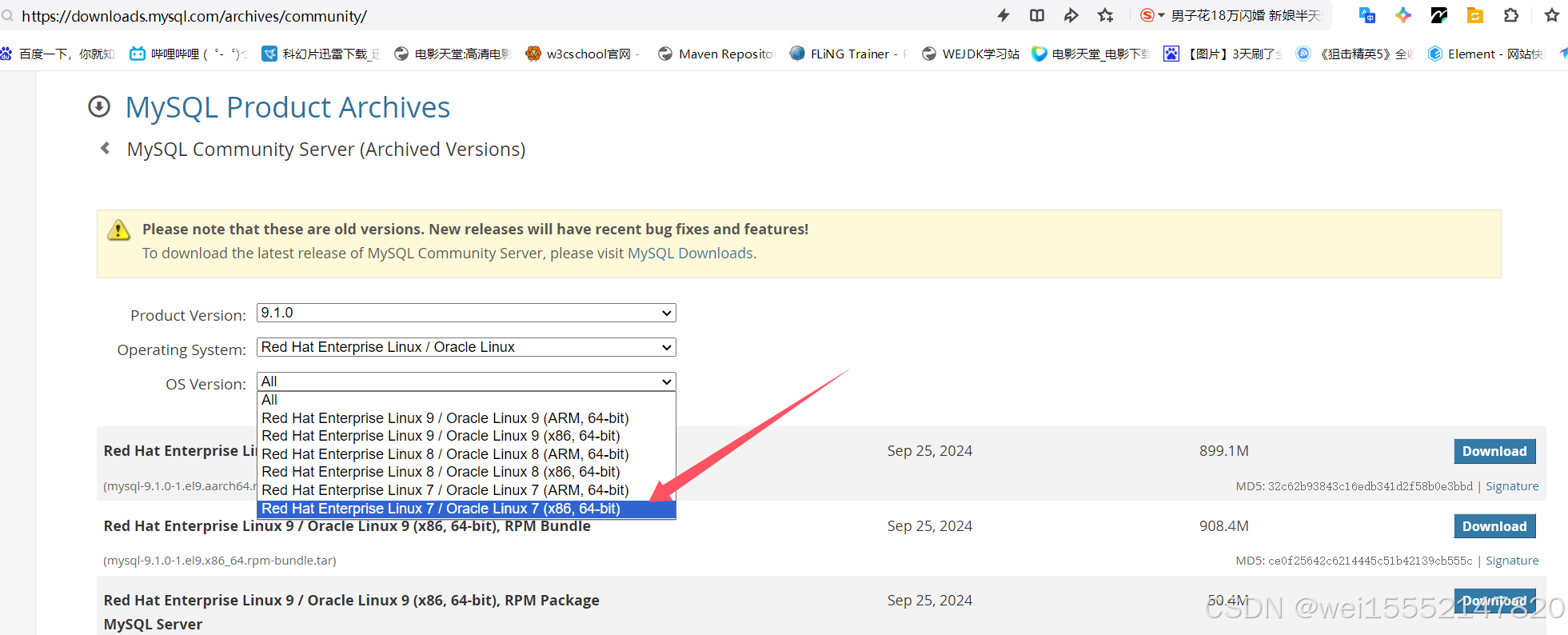Download the 908.4M x86_64 RPM bundle

(1494, 526)
